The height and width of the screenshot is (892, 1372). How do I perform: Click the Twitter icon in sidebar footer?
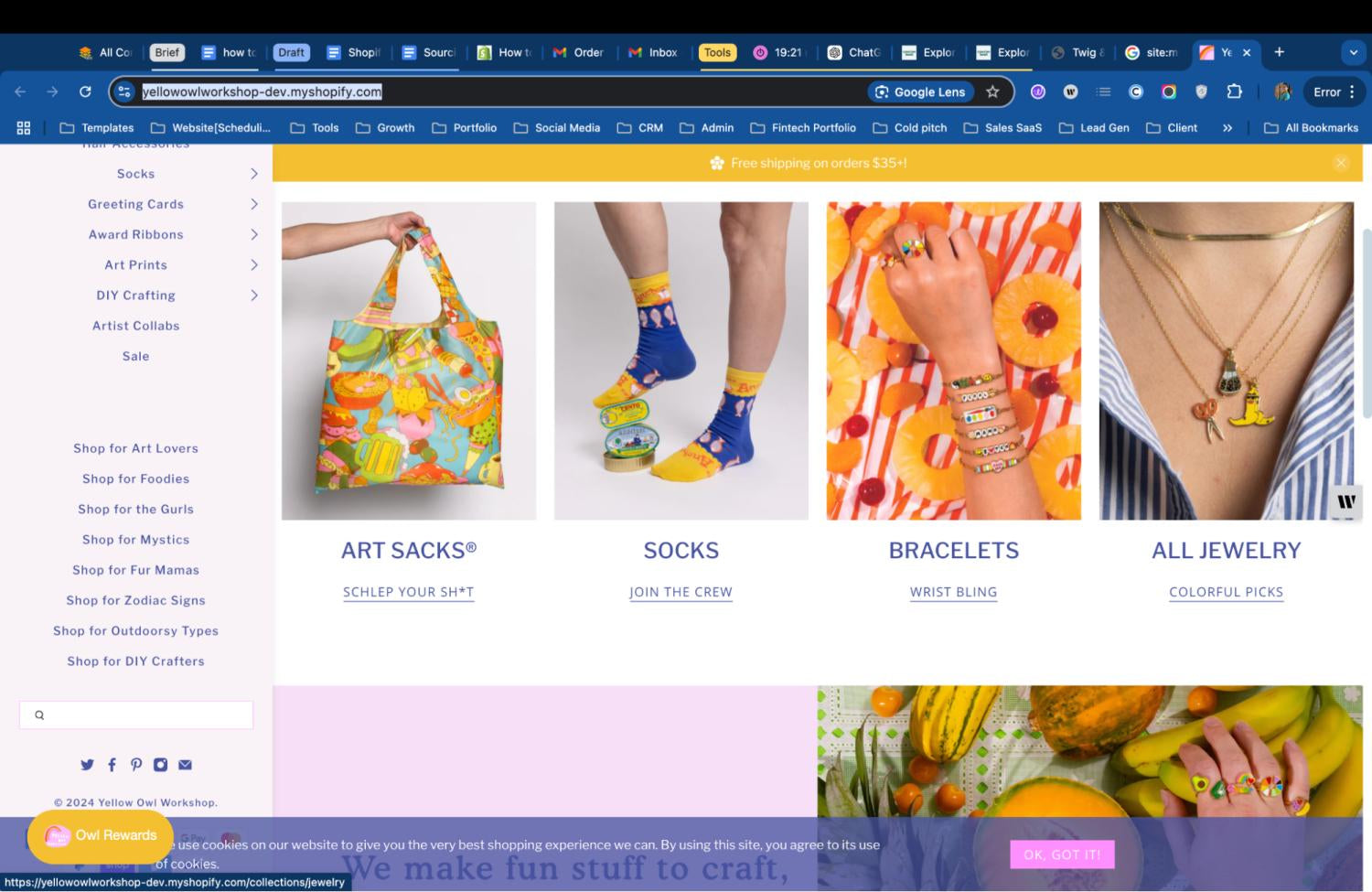(87, 765)
